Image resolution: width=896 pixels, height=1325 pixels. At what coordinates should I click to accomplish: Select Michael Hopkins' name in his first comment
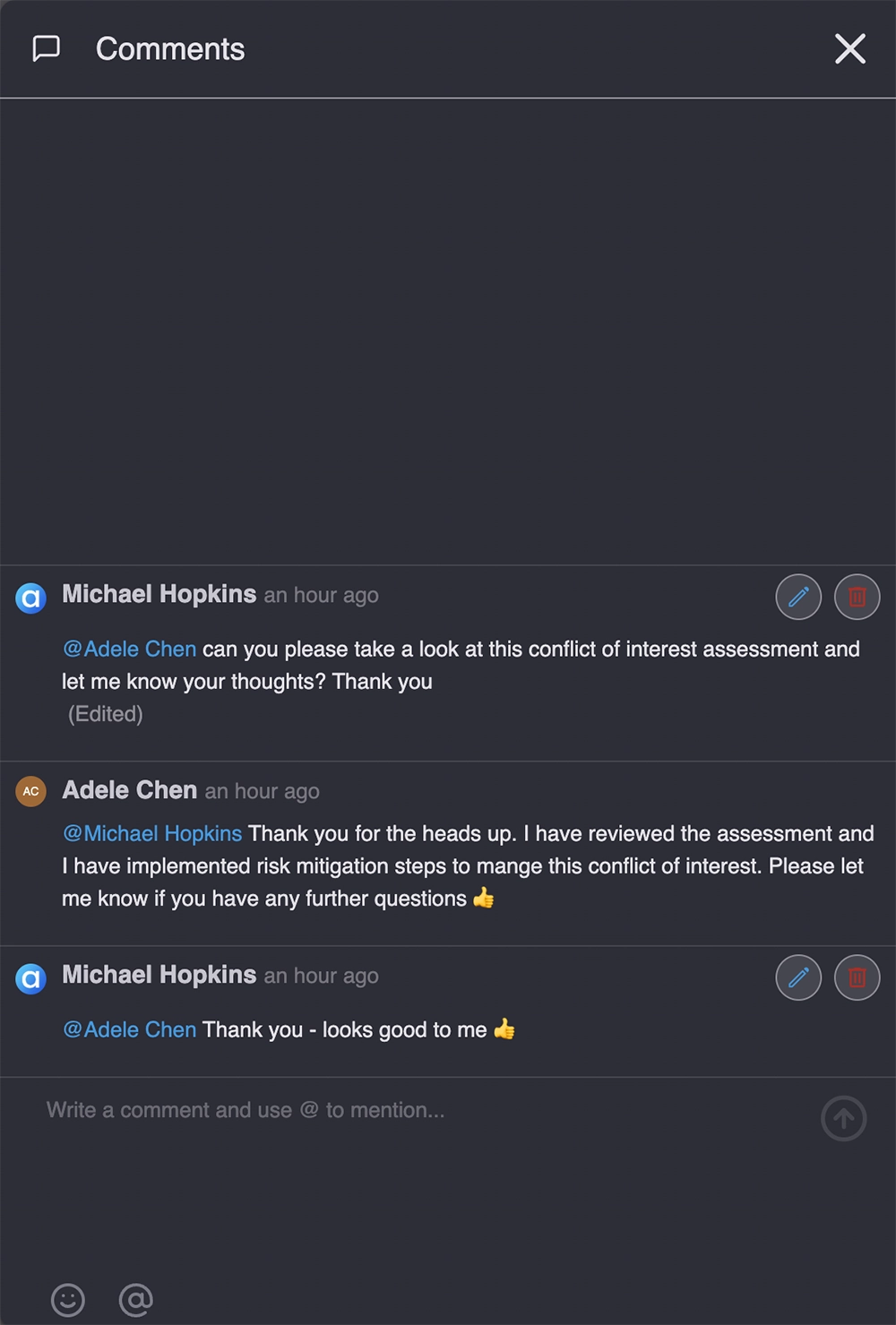coord(159,594)
